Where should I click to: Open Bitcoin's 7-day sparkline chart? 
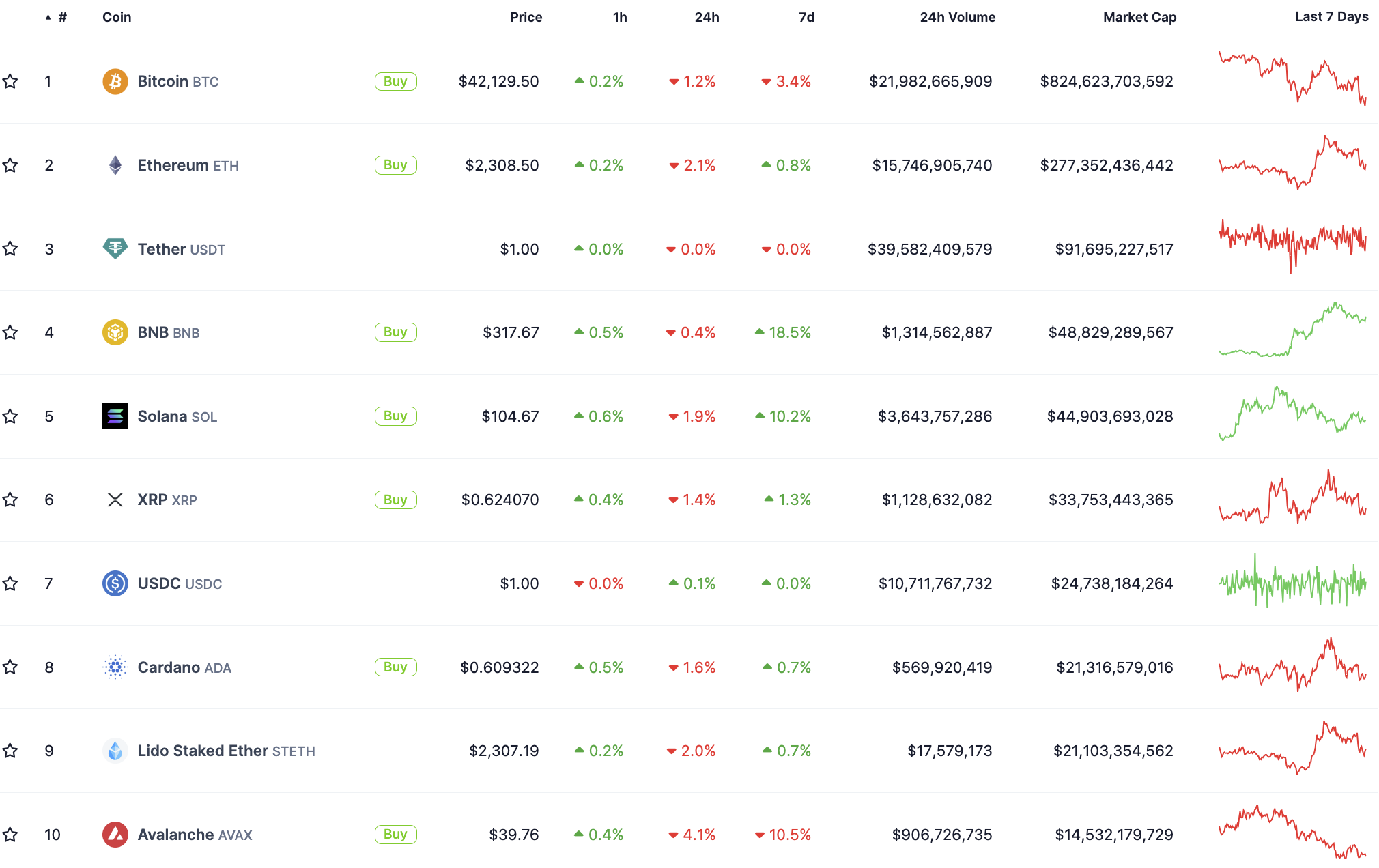(x=1293, y=78)
